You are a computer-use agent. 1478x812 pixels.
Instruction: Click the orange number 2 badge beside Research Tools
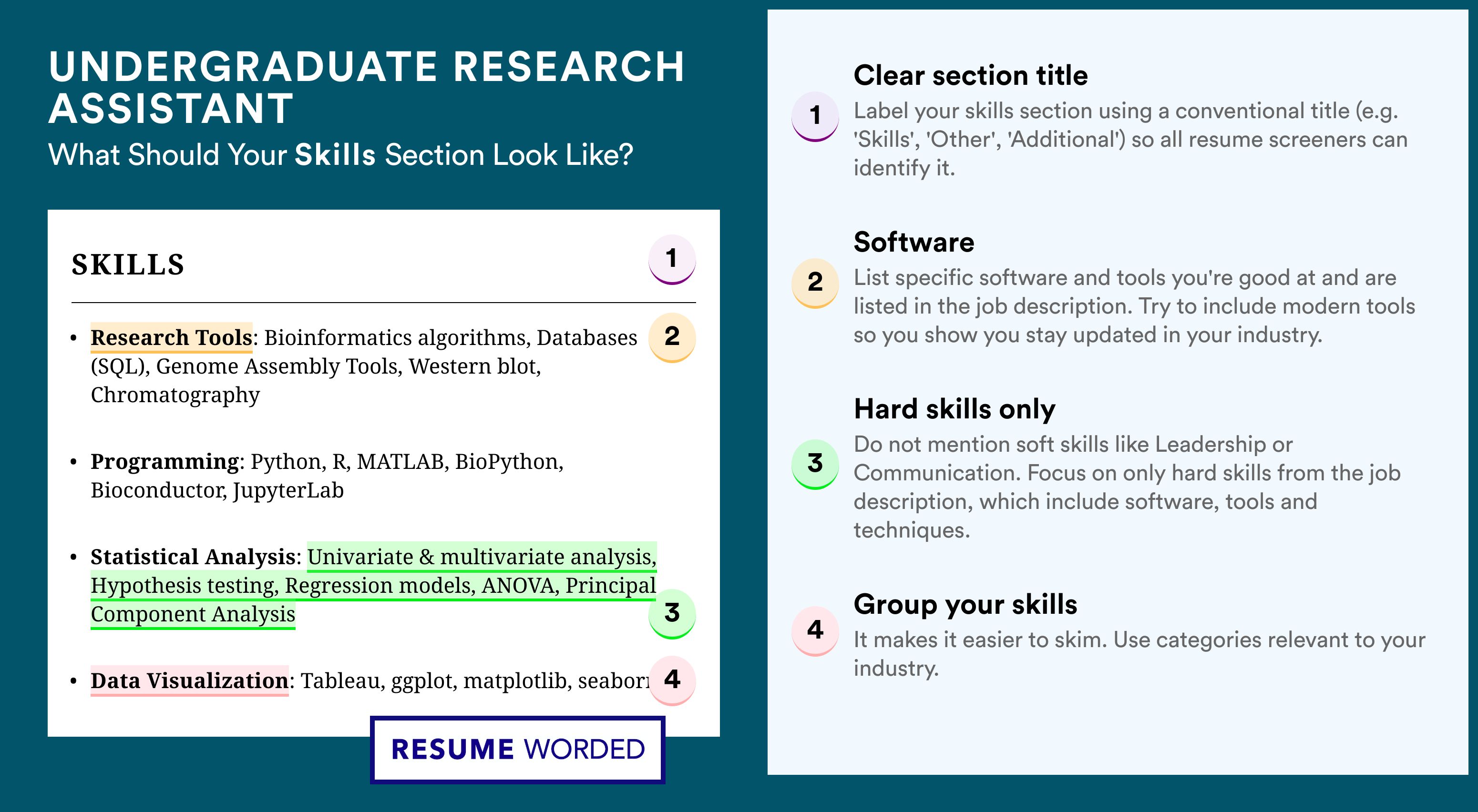672,337
